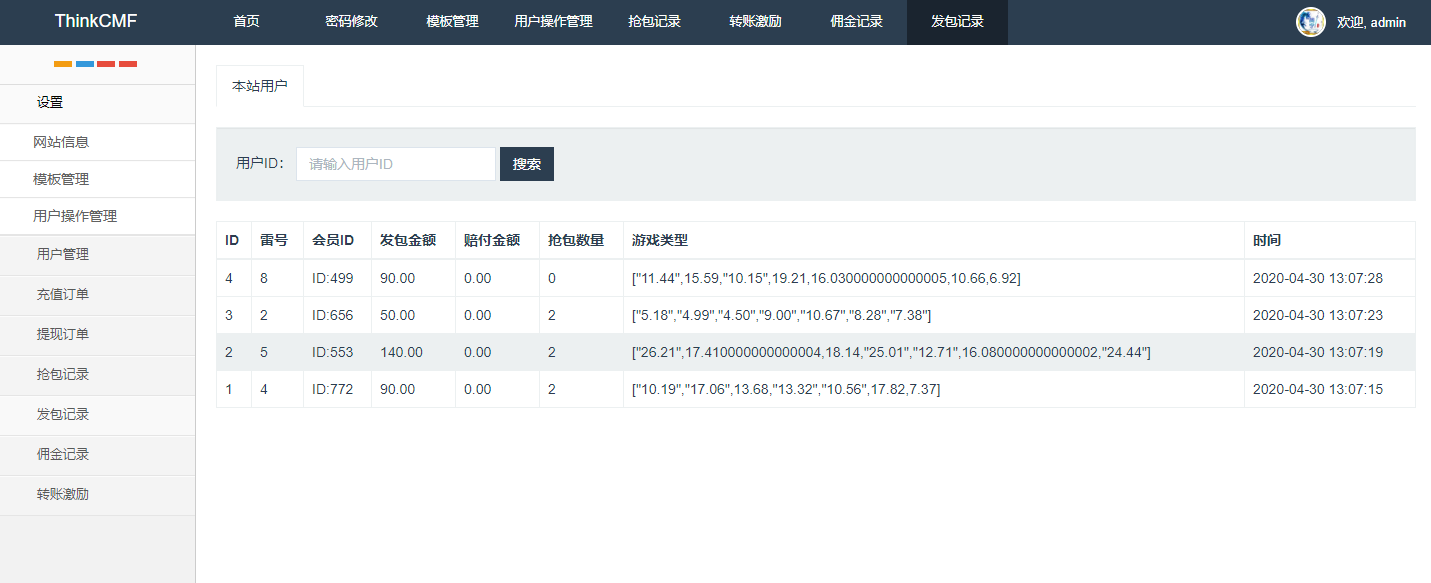
Task: Click the admin avatar icon
Action: click(x=1310, y=22)
